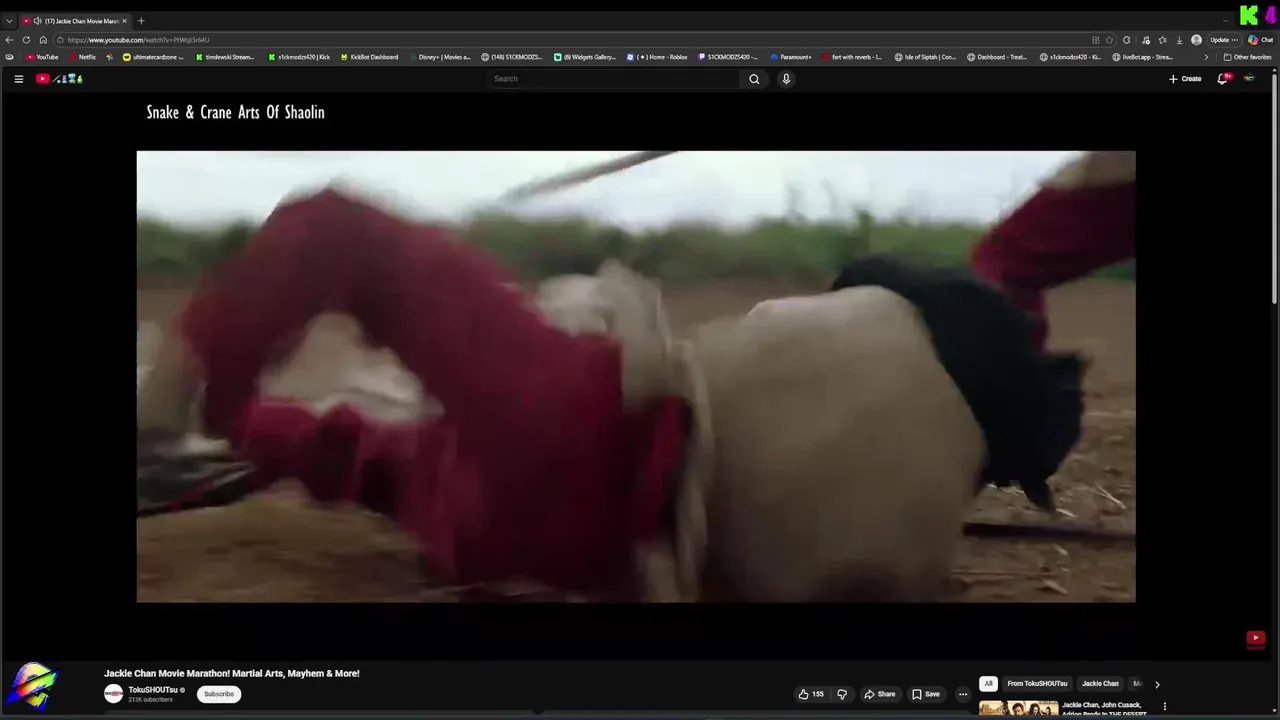Image resolution: width=1280 pixels, height=720 pixels.
Task: Select From TokuSHOUTsu filter chip
Action: [x=1037, y=684]
